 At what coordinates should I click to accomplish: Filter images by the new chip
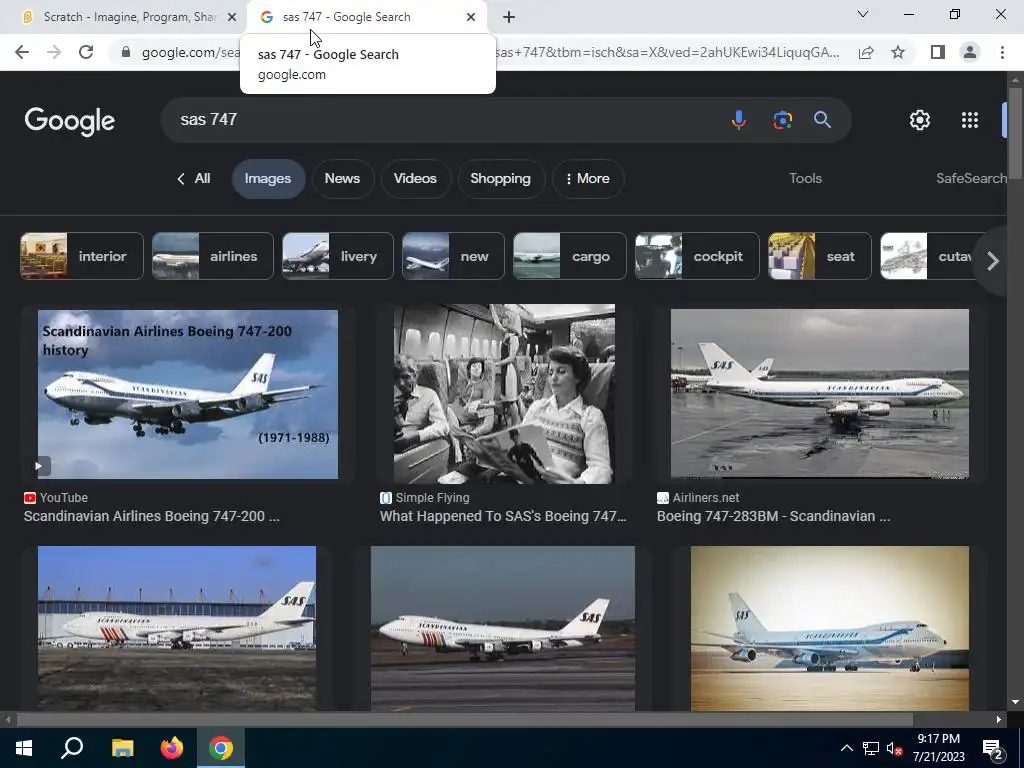453,256
